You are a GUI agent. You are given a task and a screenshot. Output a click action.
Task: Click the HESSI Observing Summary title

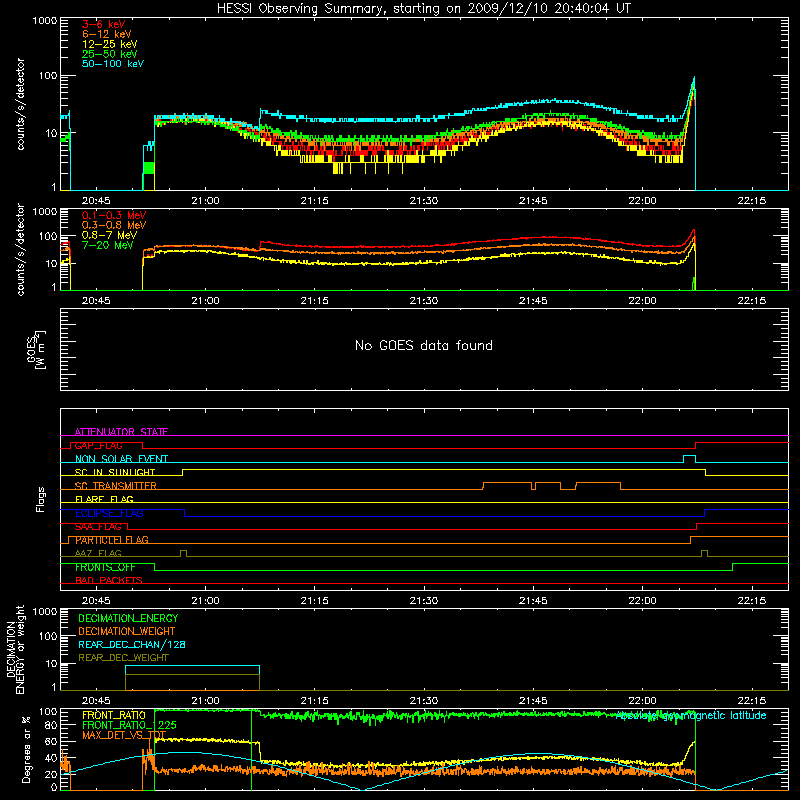point(423,9)
